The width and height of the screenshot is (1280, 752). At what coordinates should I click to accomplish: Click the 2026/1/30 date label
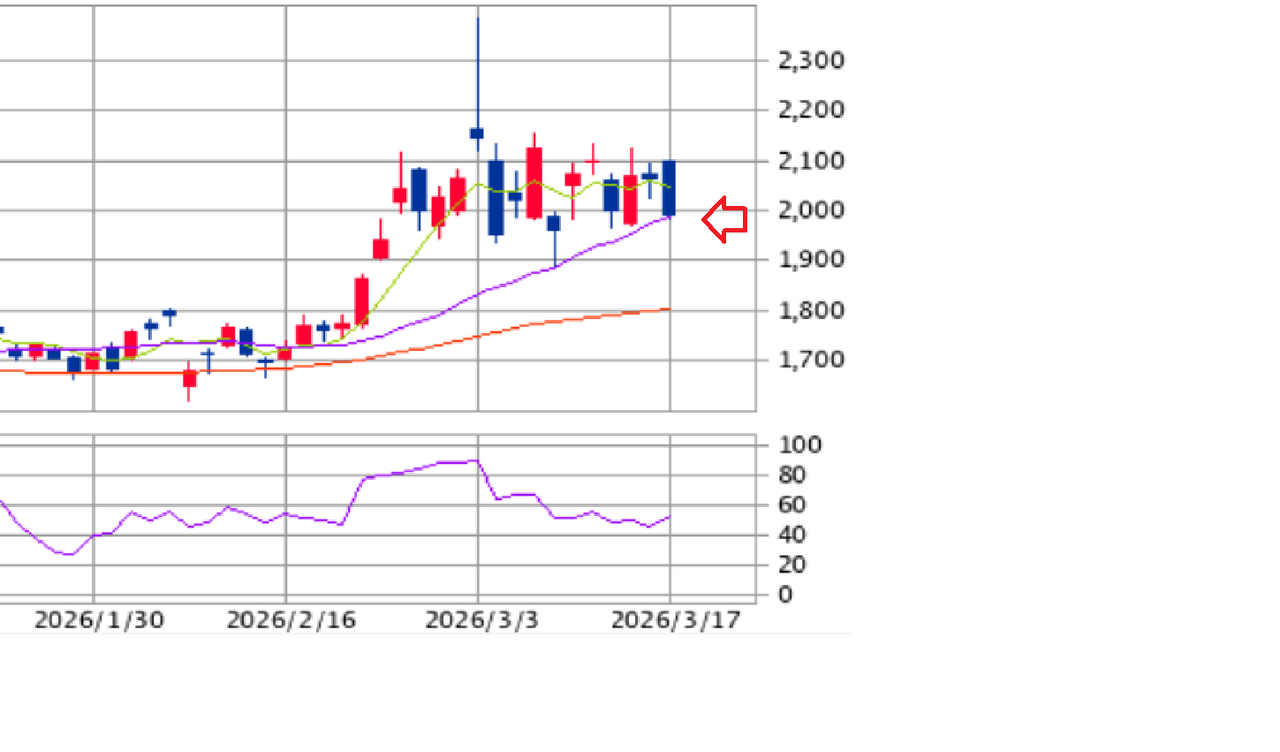tap(98, 620)
